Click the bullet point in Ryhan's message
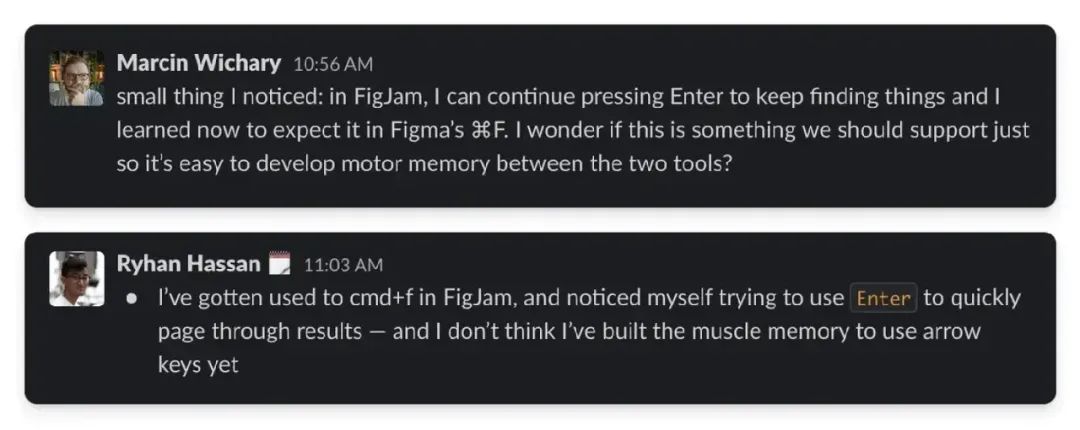 [x=131, y=299]
